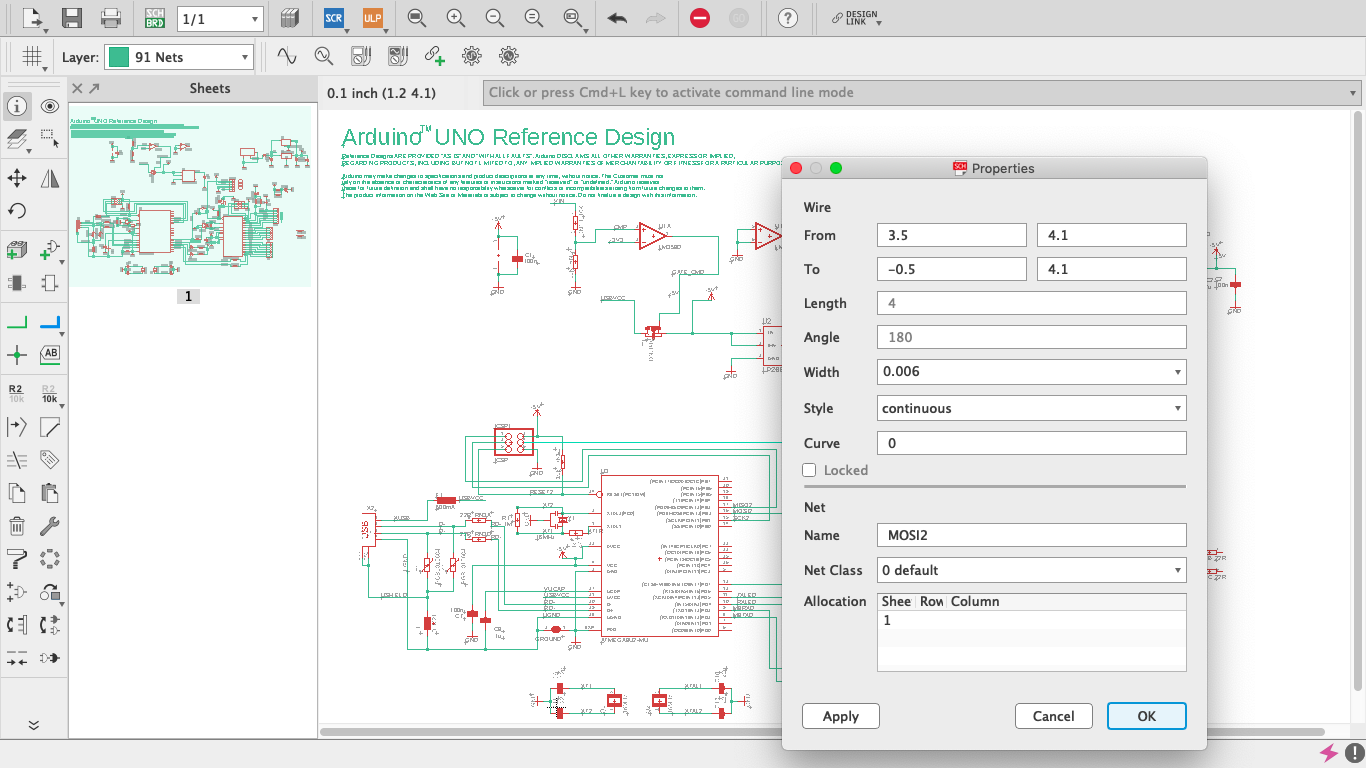Select the Name tool (R2 bold)
Screen dimensions: 1366x768
tap(17, 393)
